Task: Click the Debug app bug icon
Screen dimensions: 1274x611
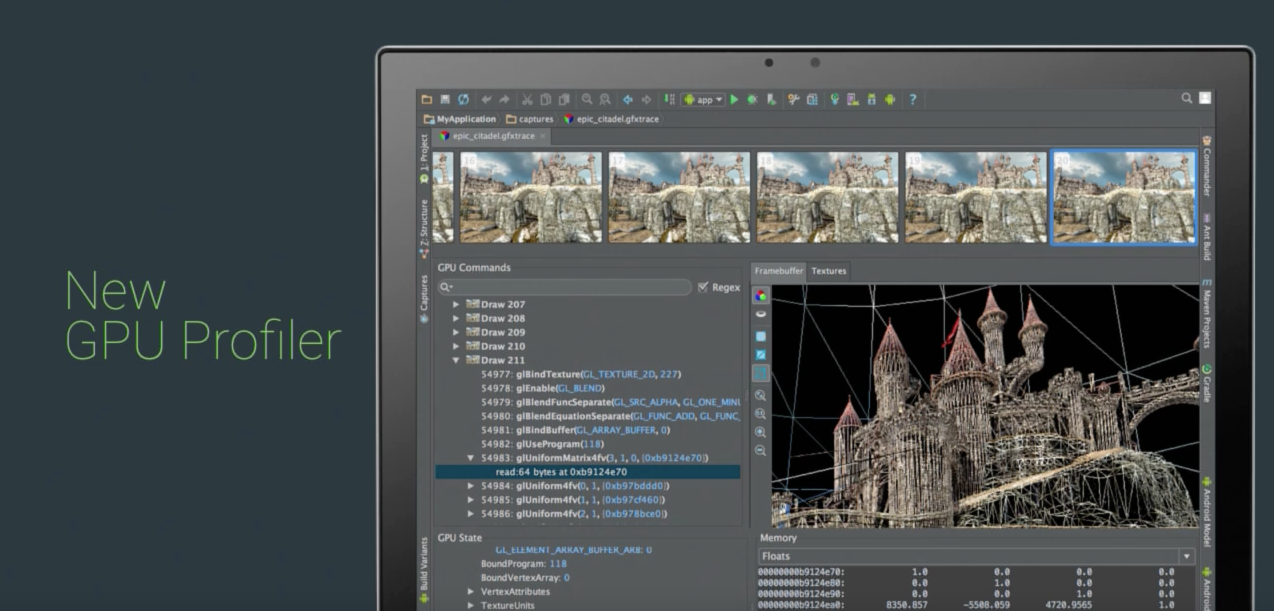Action: coord(752,100)
